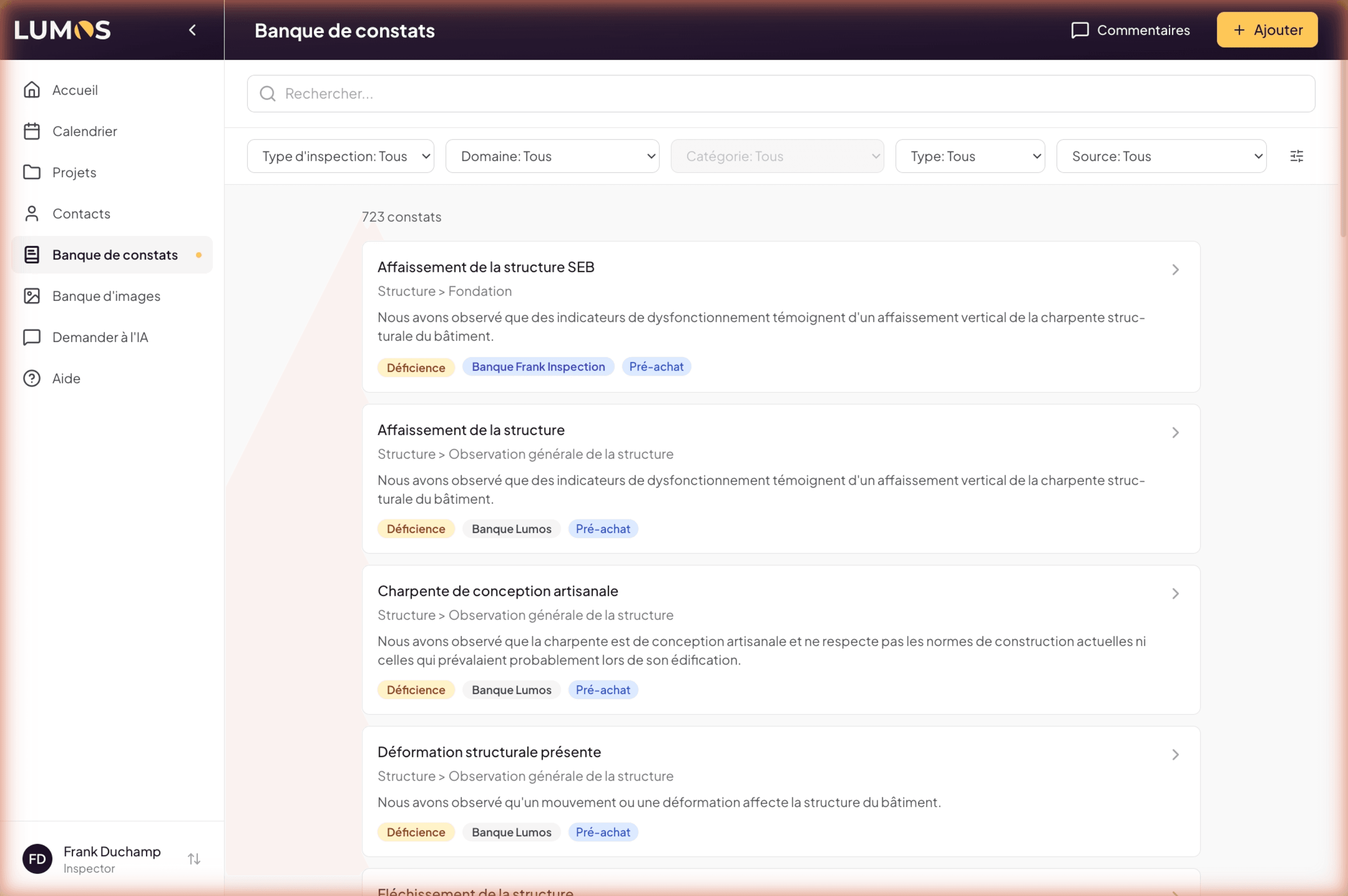Open the Contacts person icon

coord(32,213)
